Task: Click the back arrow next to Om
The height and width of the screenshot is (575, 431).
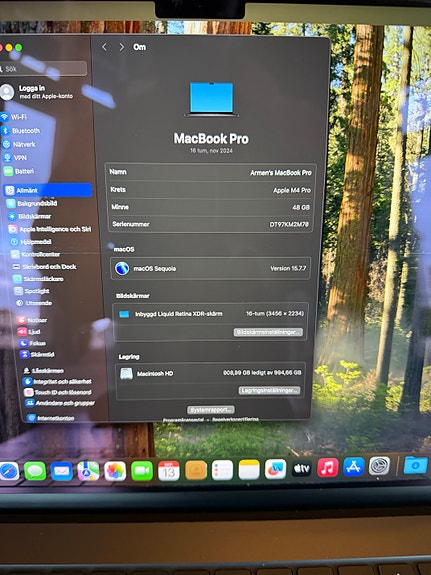Action: click(x=105, y=47)
